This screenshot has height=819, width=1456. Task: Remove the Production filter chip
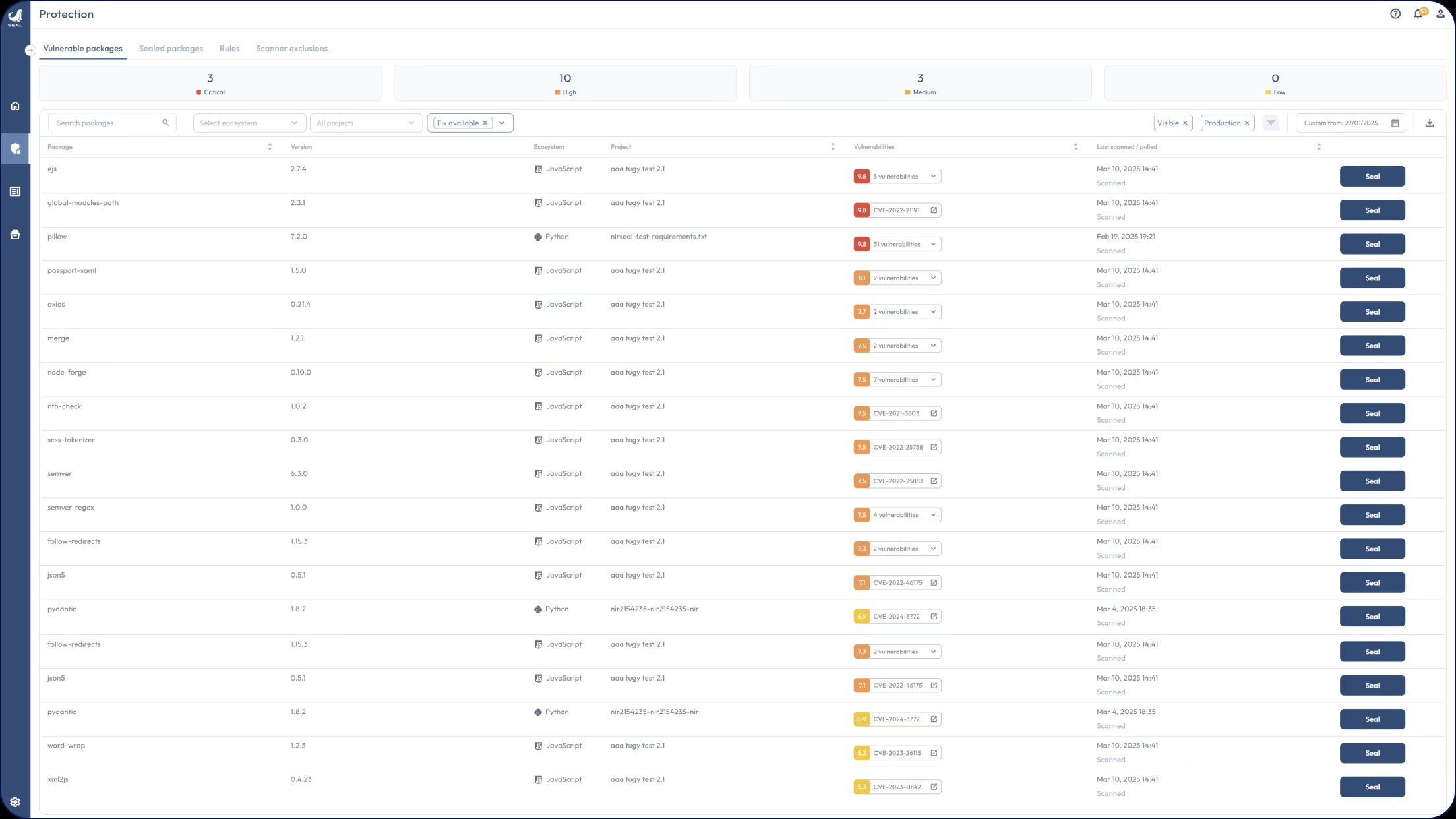click(1247, 123)
